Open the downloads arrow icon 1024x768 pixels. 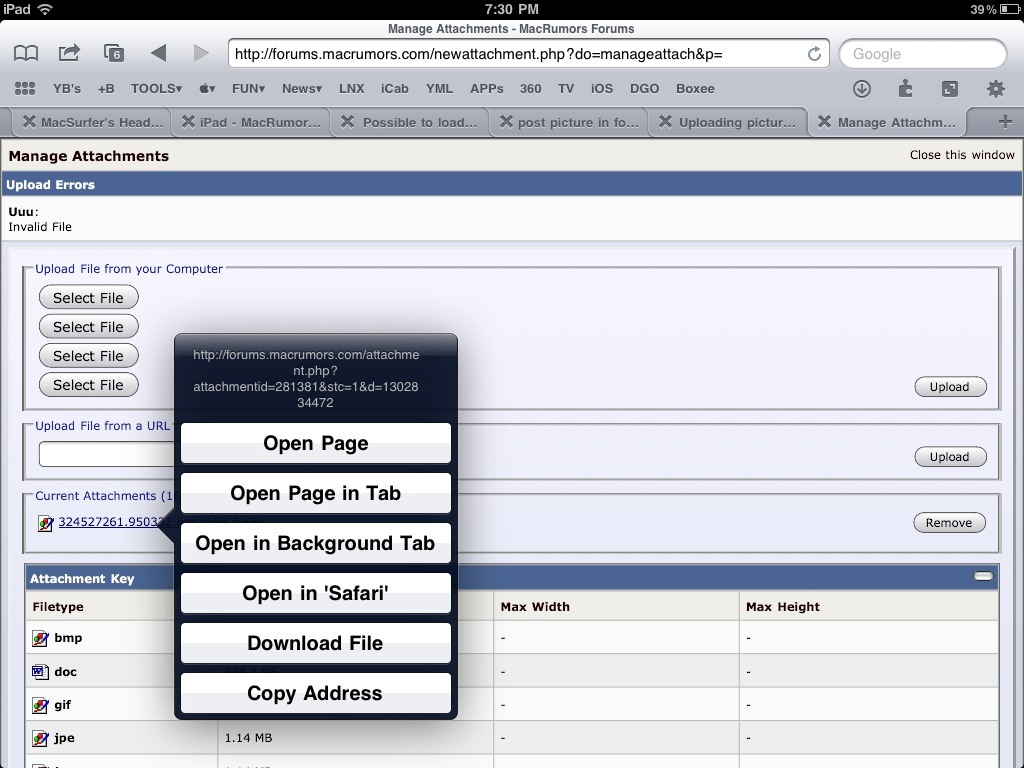point(862,88)
